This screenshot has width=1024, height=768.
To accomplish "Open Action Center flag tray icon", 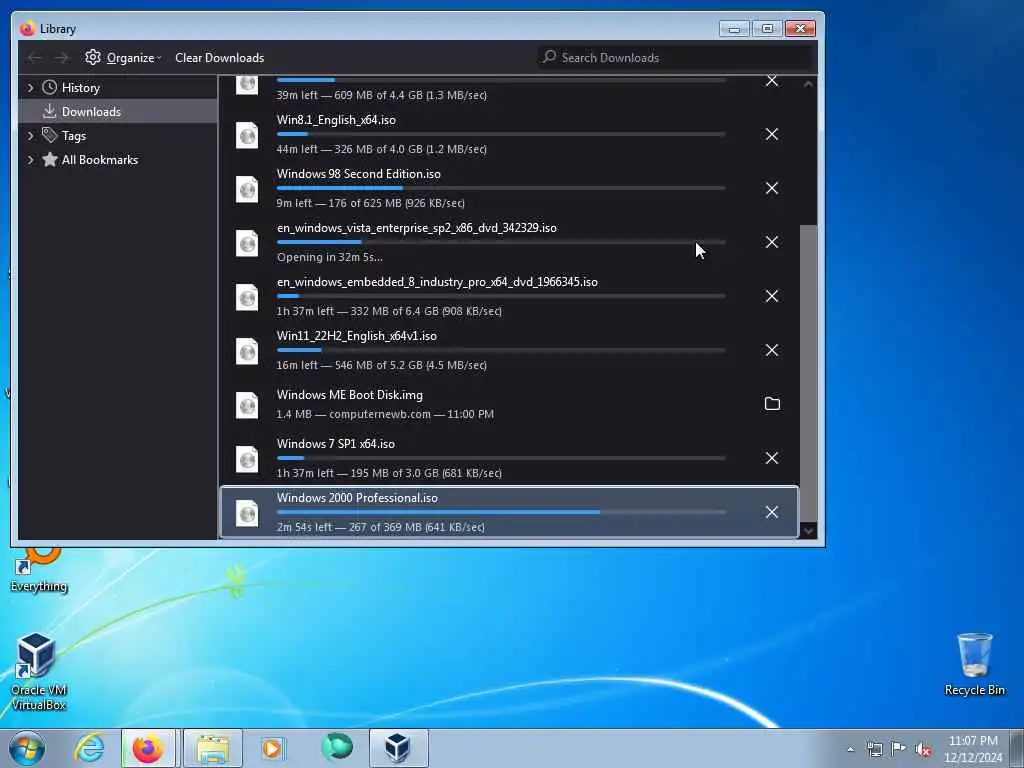I will [898, 749].
